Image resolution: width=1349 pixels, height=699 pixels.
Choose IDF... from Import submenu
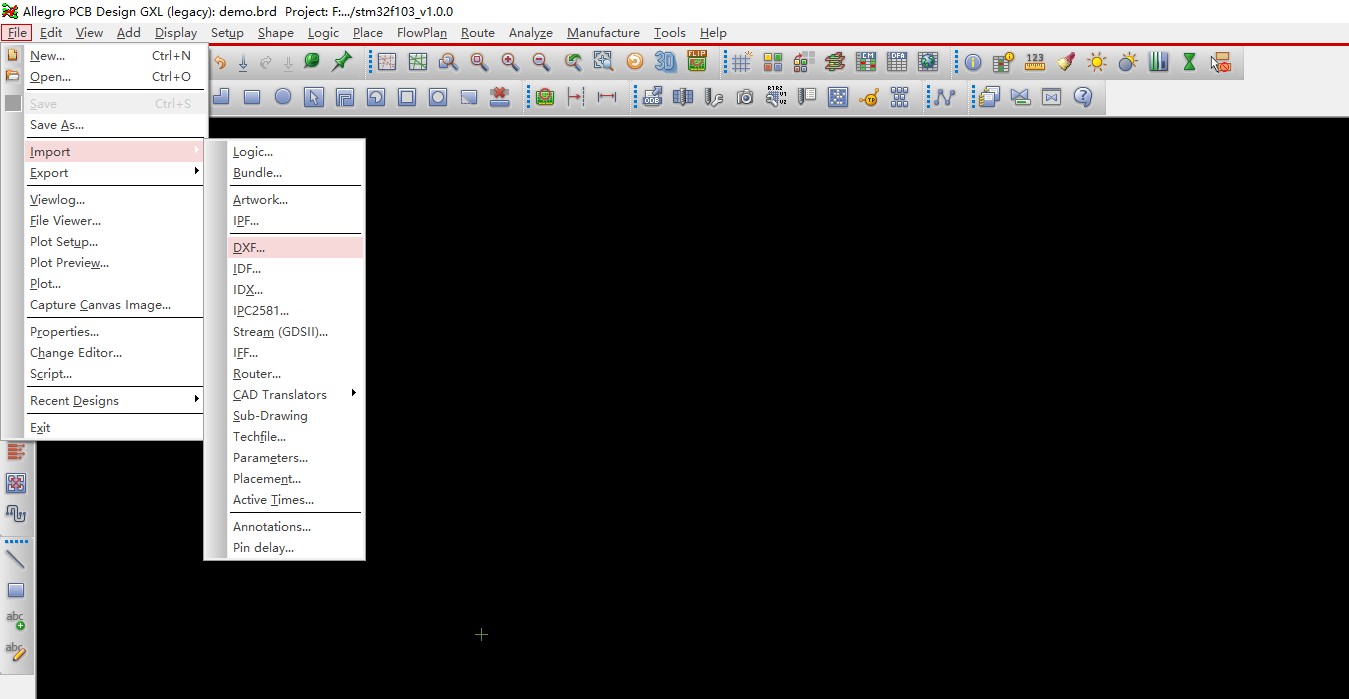click(295, 269)
